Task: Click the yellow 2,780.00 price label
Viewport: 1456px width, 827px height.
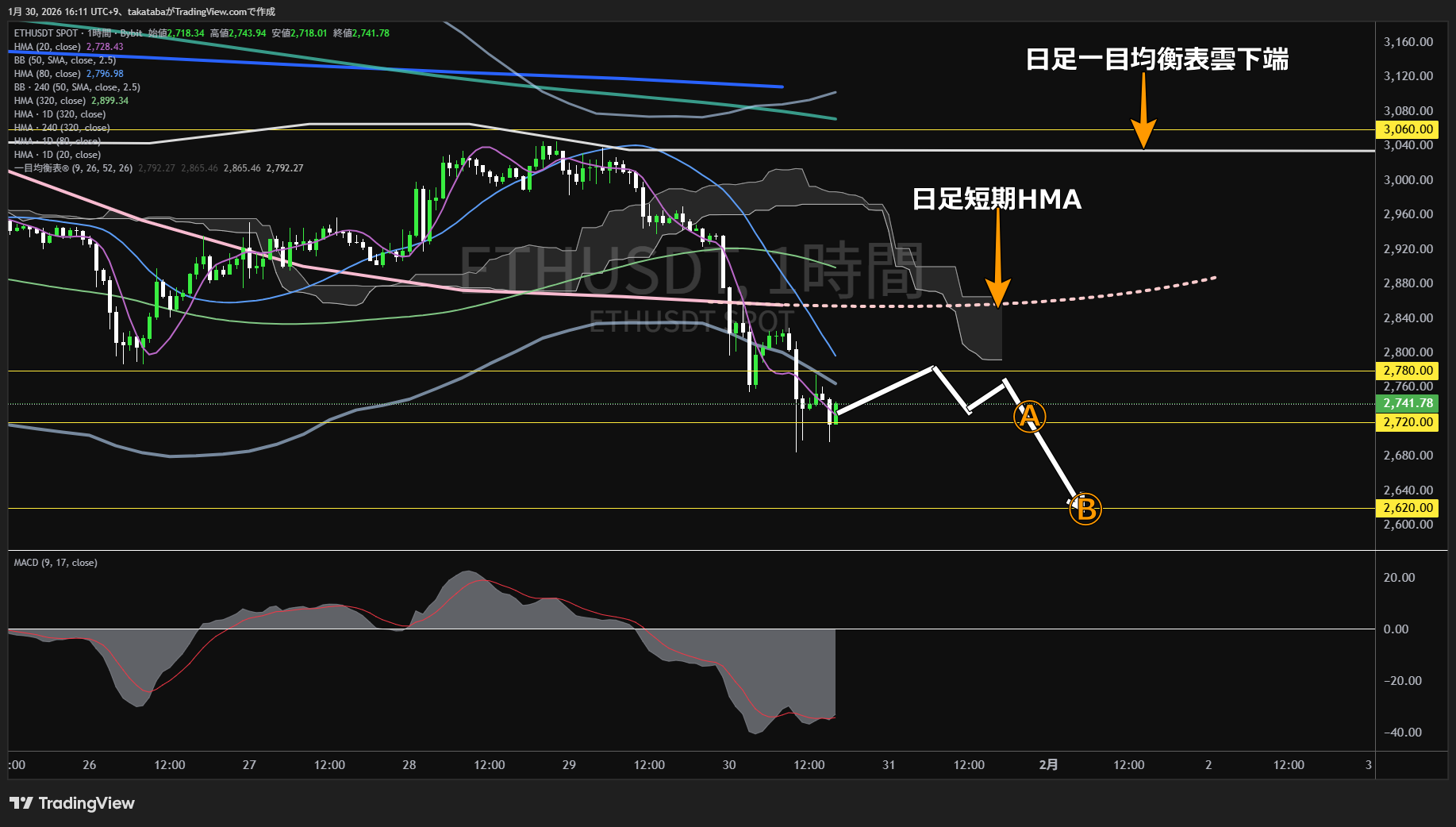Action: click(x=1408, y=371)
